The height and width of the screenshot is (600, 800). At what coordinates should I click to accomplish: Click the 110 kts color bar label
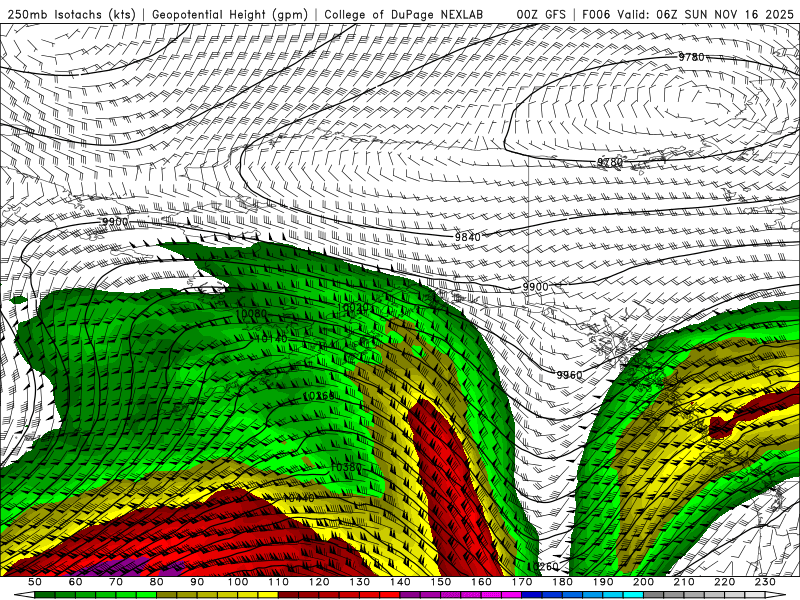tap(279, 582)
